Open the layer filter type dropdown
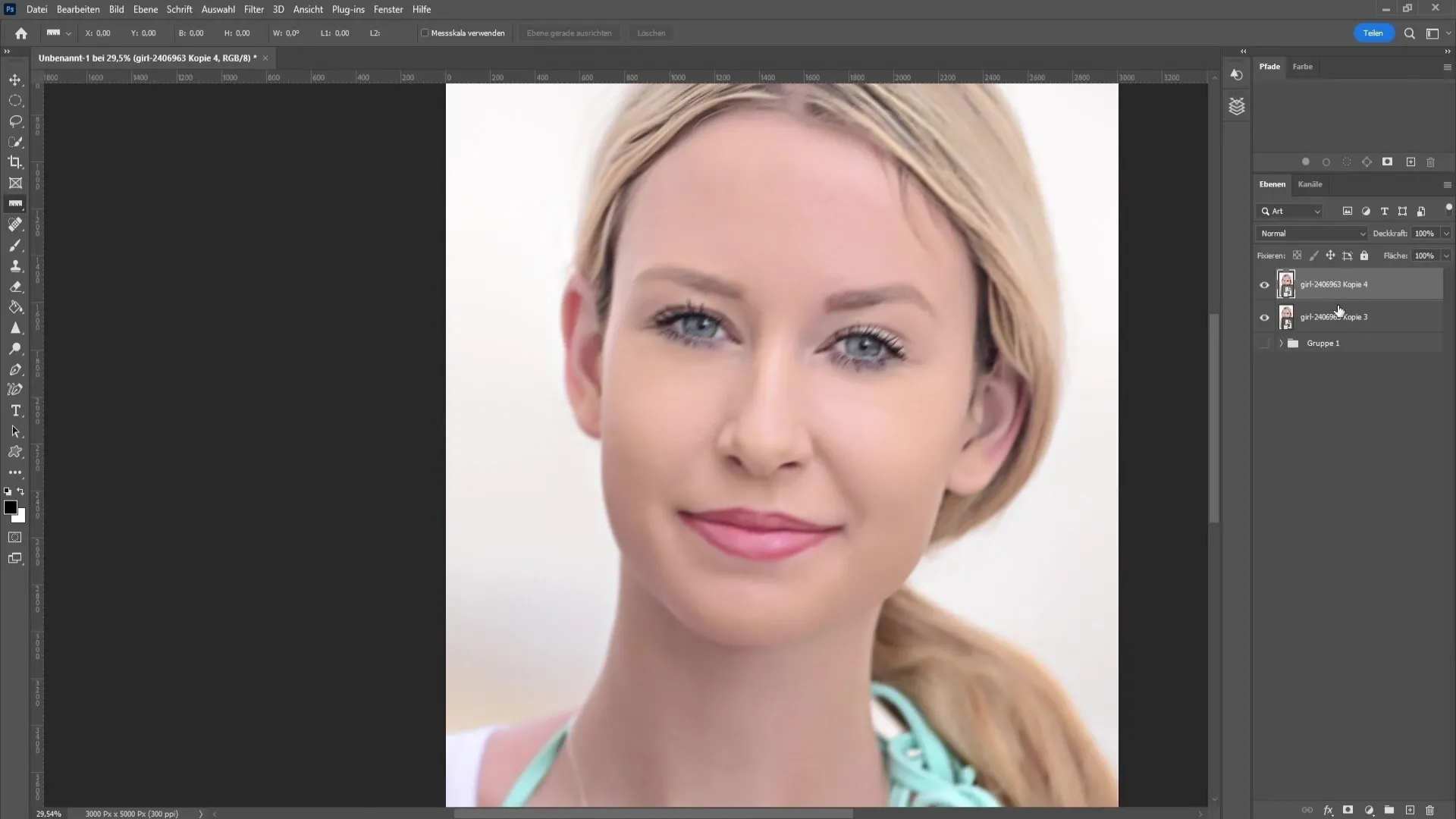The height and width of the screenshot is (819, 1456). click(x=1291, y=210)
